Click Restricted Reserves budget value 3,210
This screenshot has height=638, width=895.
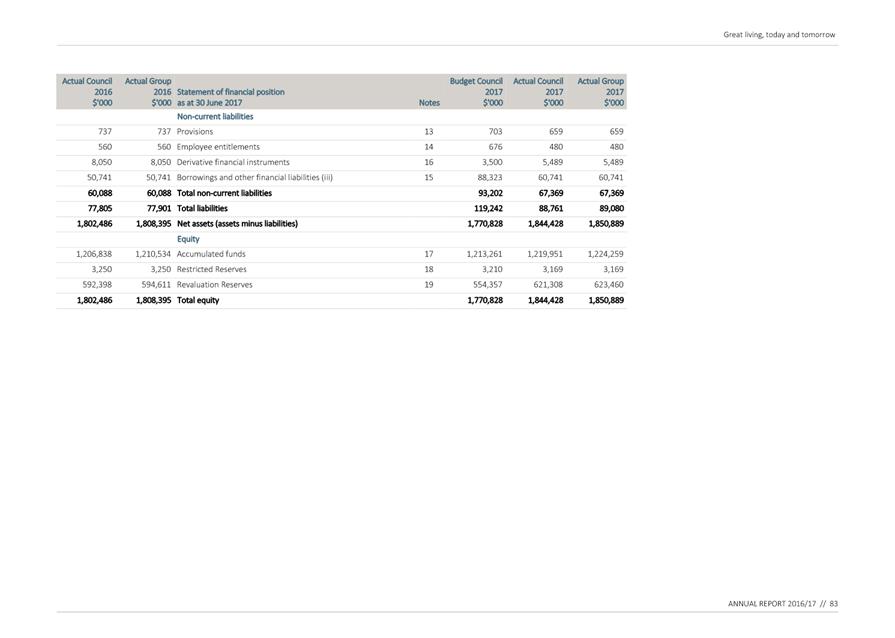point(492,269)
